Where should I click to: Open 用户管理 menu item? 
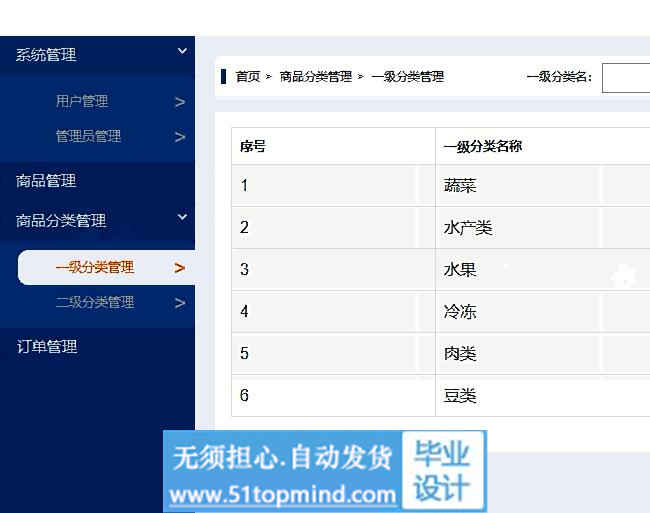[82, 101]
